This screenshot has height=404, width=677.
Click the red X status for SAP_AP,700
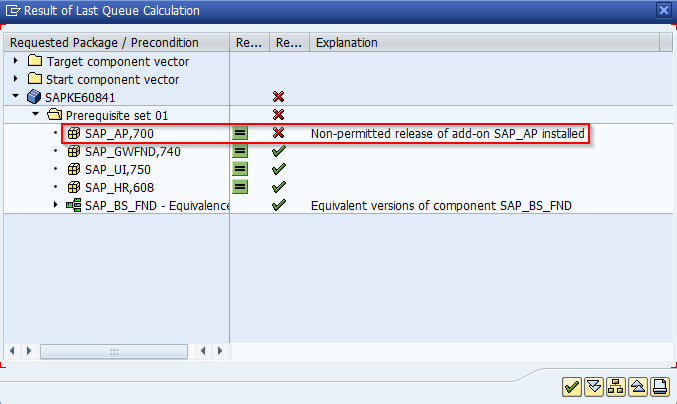(278, 133)
